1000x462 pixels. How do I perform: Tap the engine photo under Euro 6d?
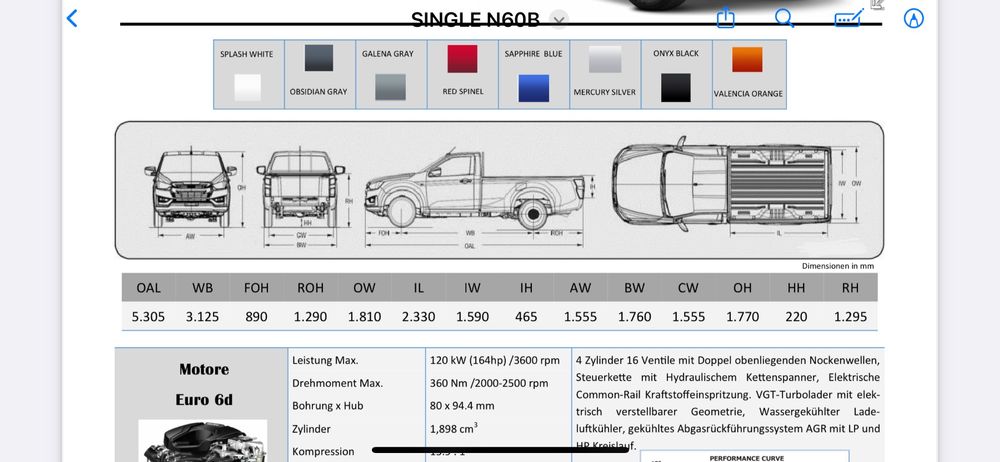[203, 442]
